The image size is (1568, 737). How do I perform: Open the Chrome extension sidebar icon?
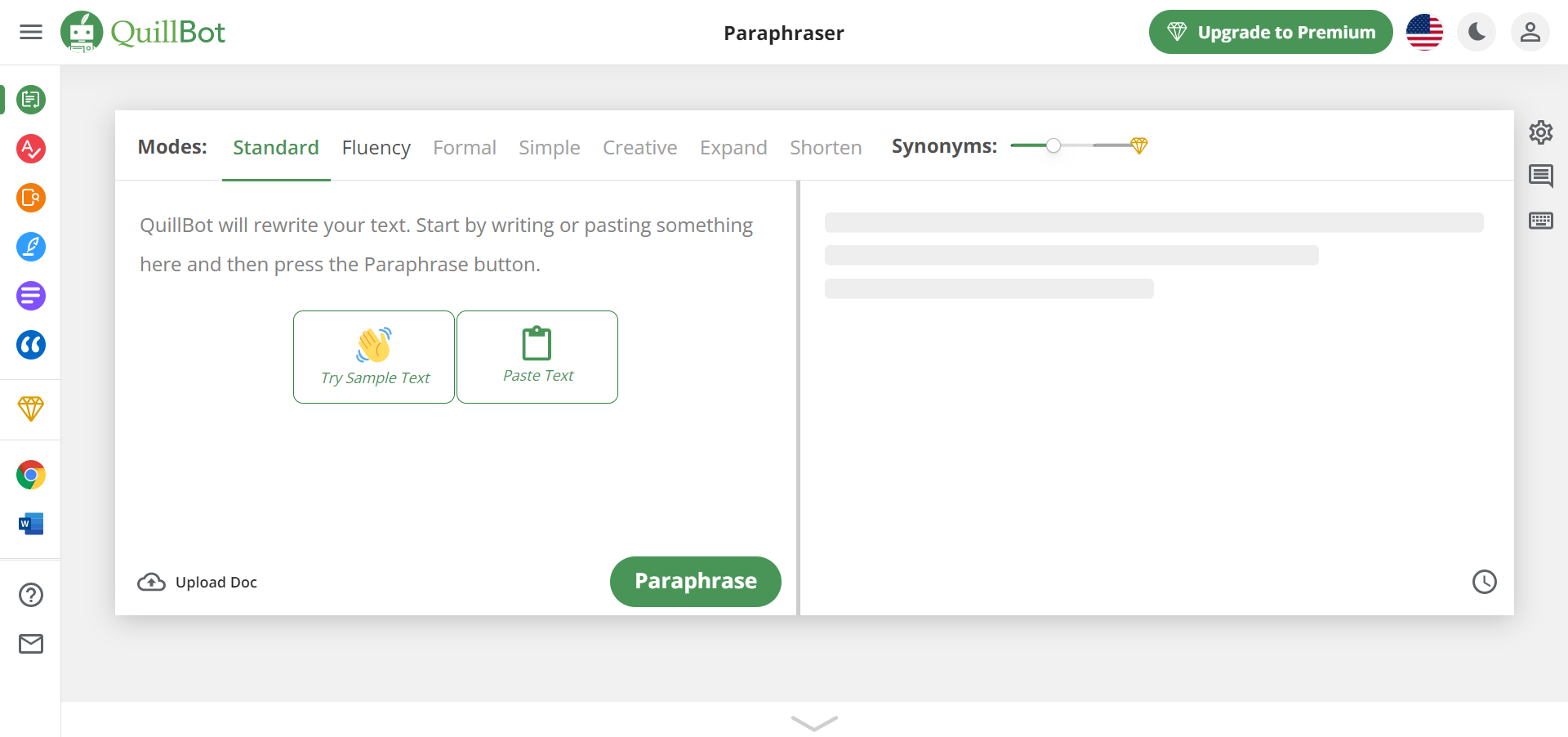point(31,475)
